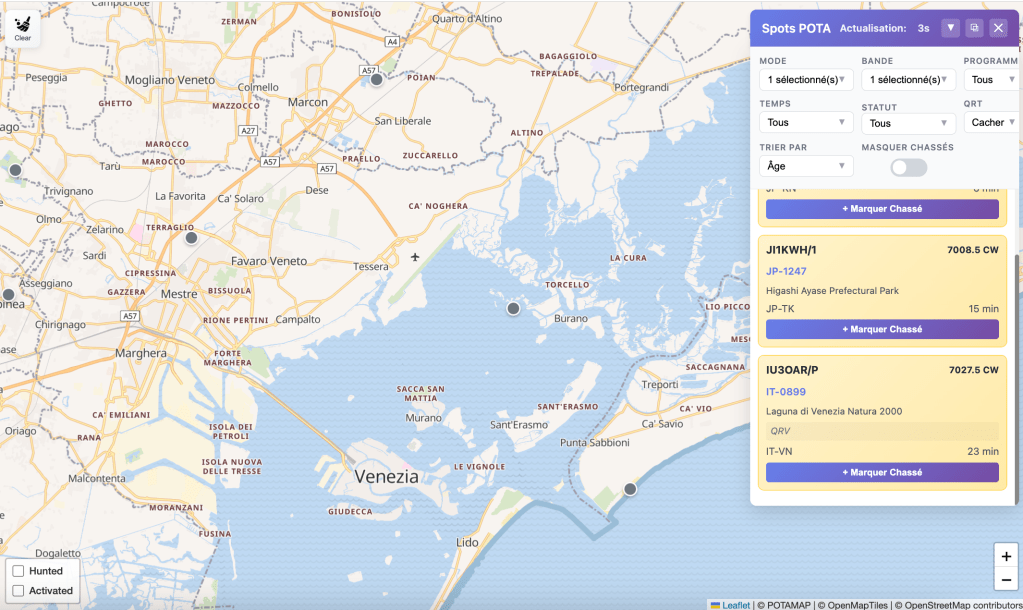
Task: Mark IU3OAR/P spot as Chassé
Action: pos(881,472)
